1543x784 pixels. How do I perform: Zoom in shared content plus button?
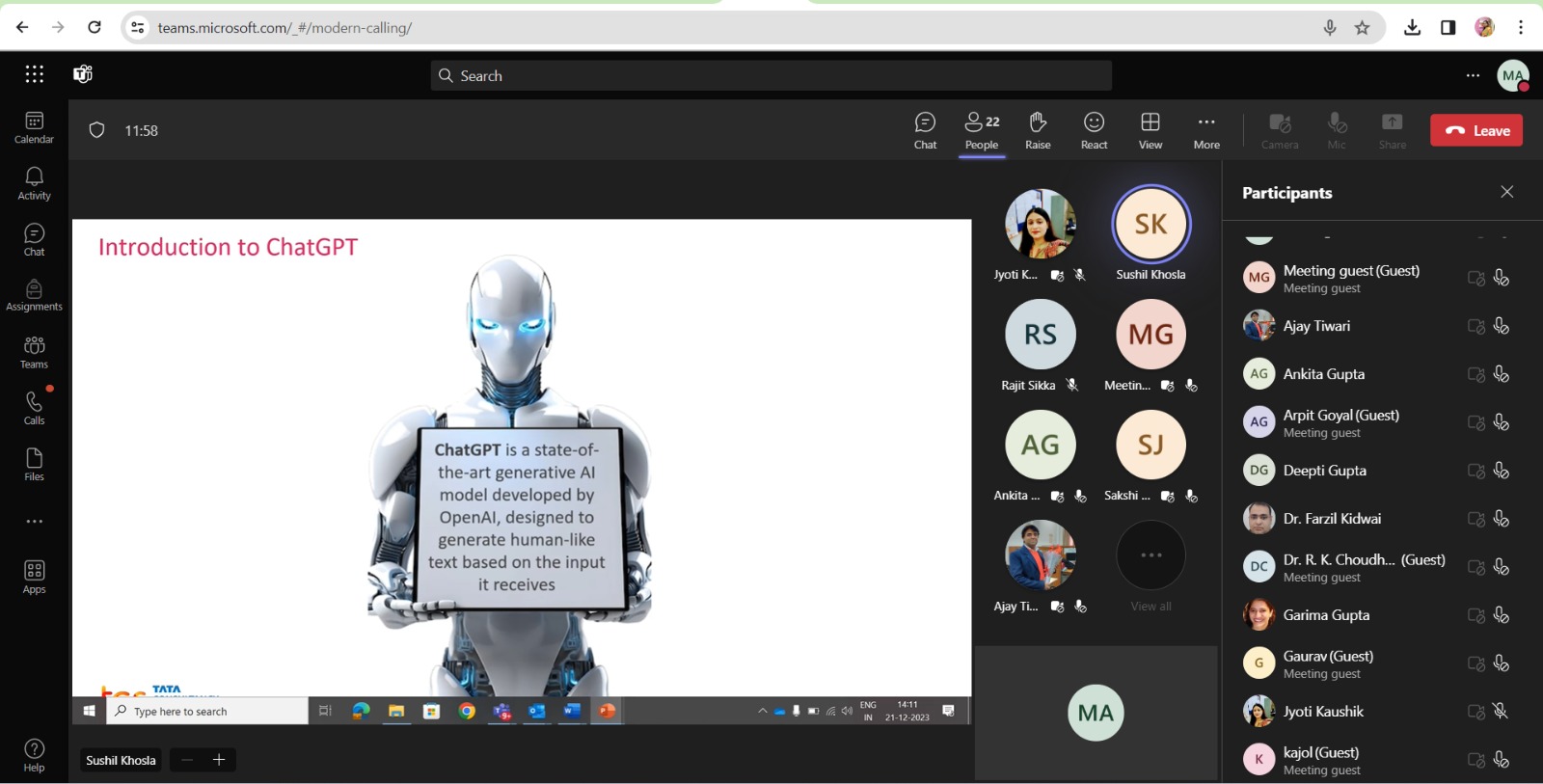[x=219, y=760]
